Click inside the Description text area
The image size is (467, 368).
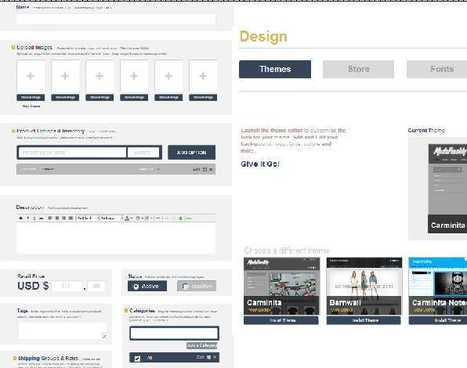pyautogui.click(x=116, y=239)
